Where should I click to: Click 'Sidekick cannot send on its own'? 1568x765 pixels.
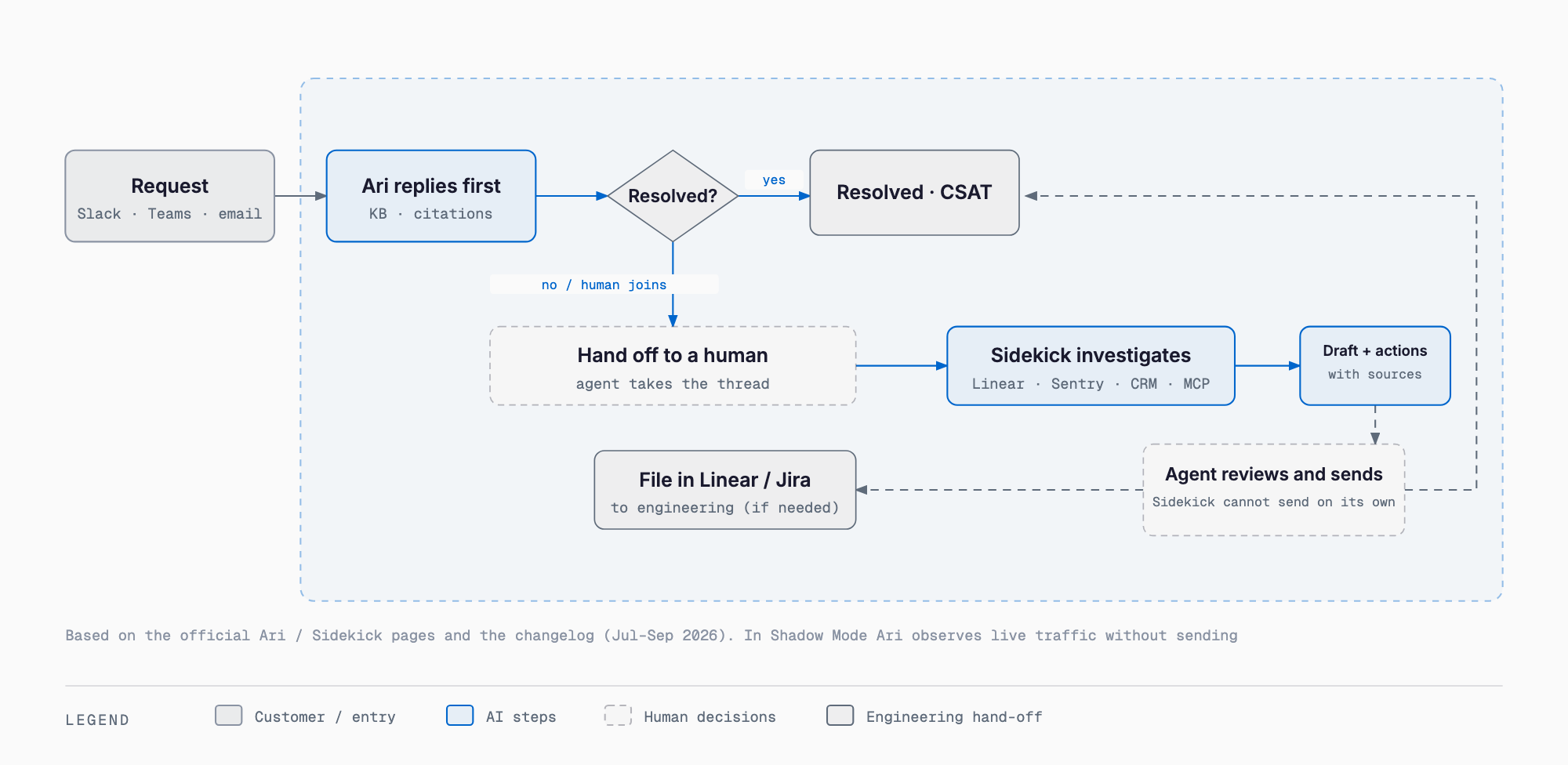click(x=1274, y=502)
